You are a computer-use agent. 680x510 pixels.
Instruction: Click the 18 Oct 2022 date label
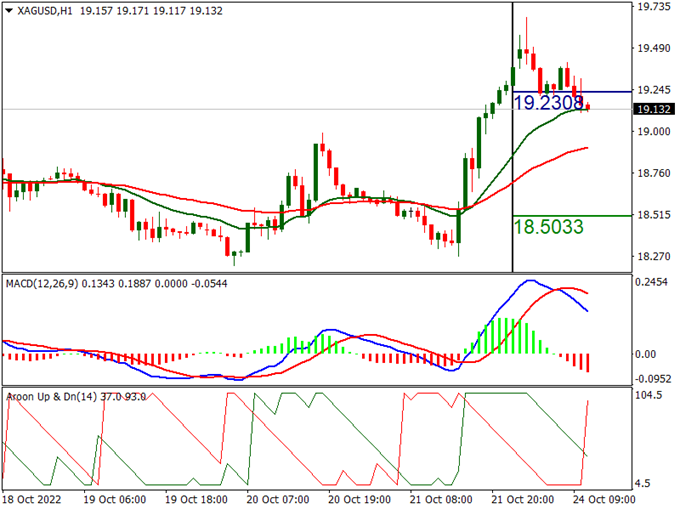(32, 500)
